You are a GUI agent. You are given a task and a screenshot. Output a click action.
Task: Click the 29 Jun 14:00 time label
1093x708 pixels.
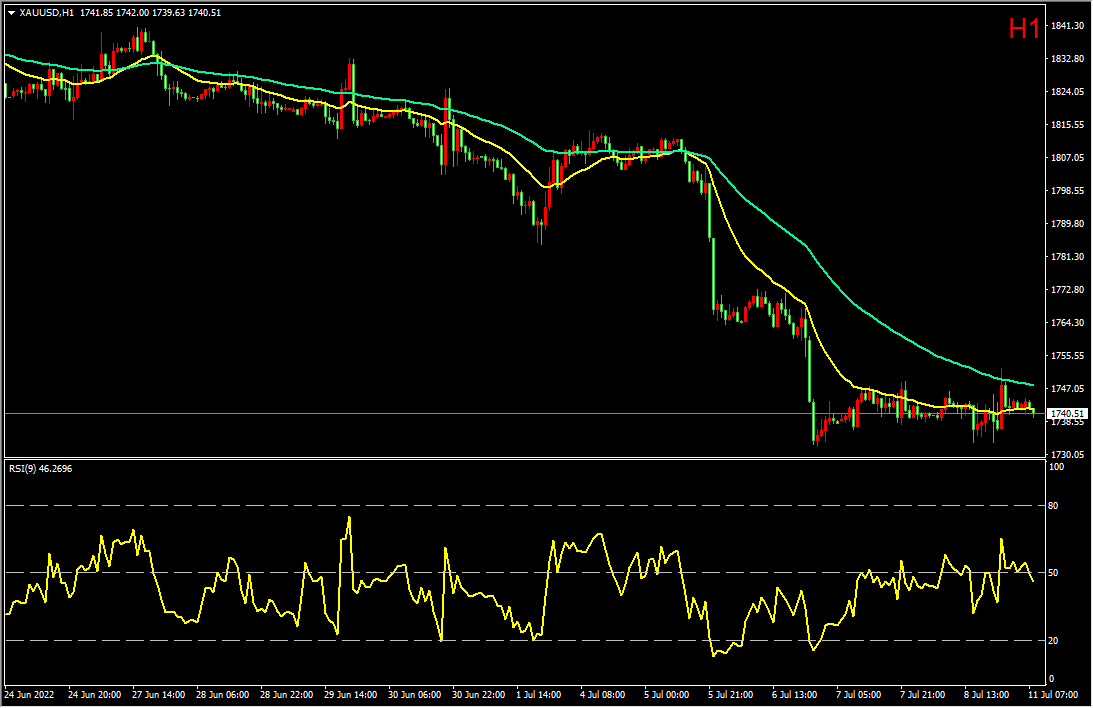tap(351, 695)
